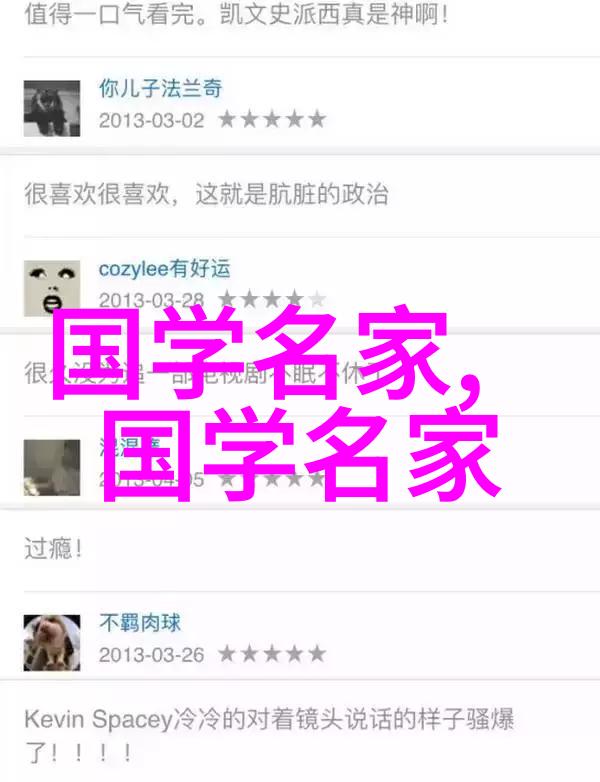Image resolution: width=600 pixels, height=782 pixels.
Task: Click five-star rating beside 2013-03-02
Action: (x=272, y=119)
